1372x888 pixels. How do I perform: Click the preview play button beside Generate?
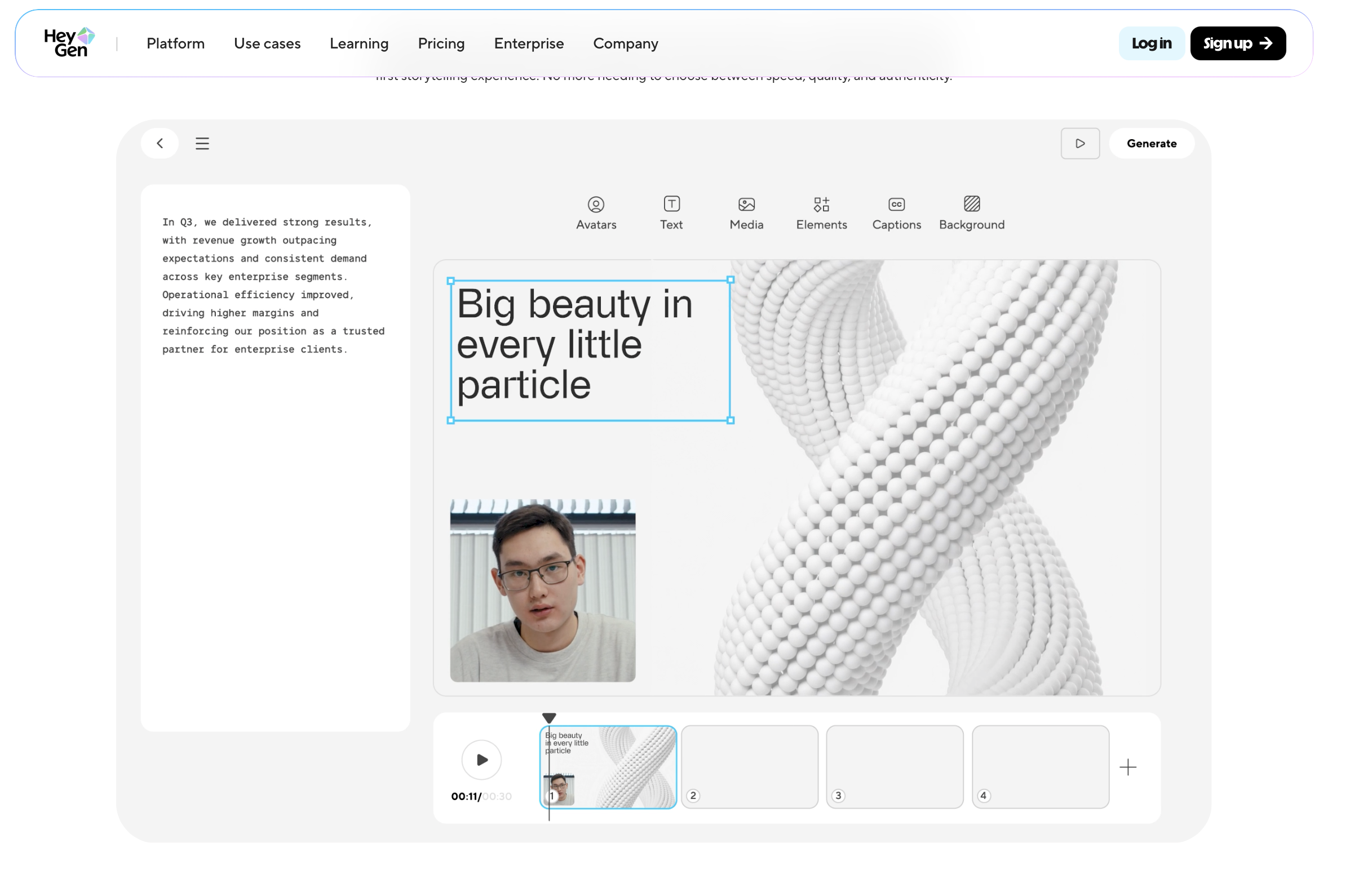pos(1079,144)
